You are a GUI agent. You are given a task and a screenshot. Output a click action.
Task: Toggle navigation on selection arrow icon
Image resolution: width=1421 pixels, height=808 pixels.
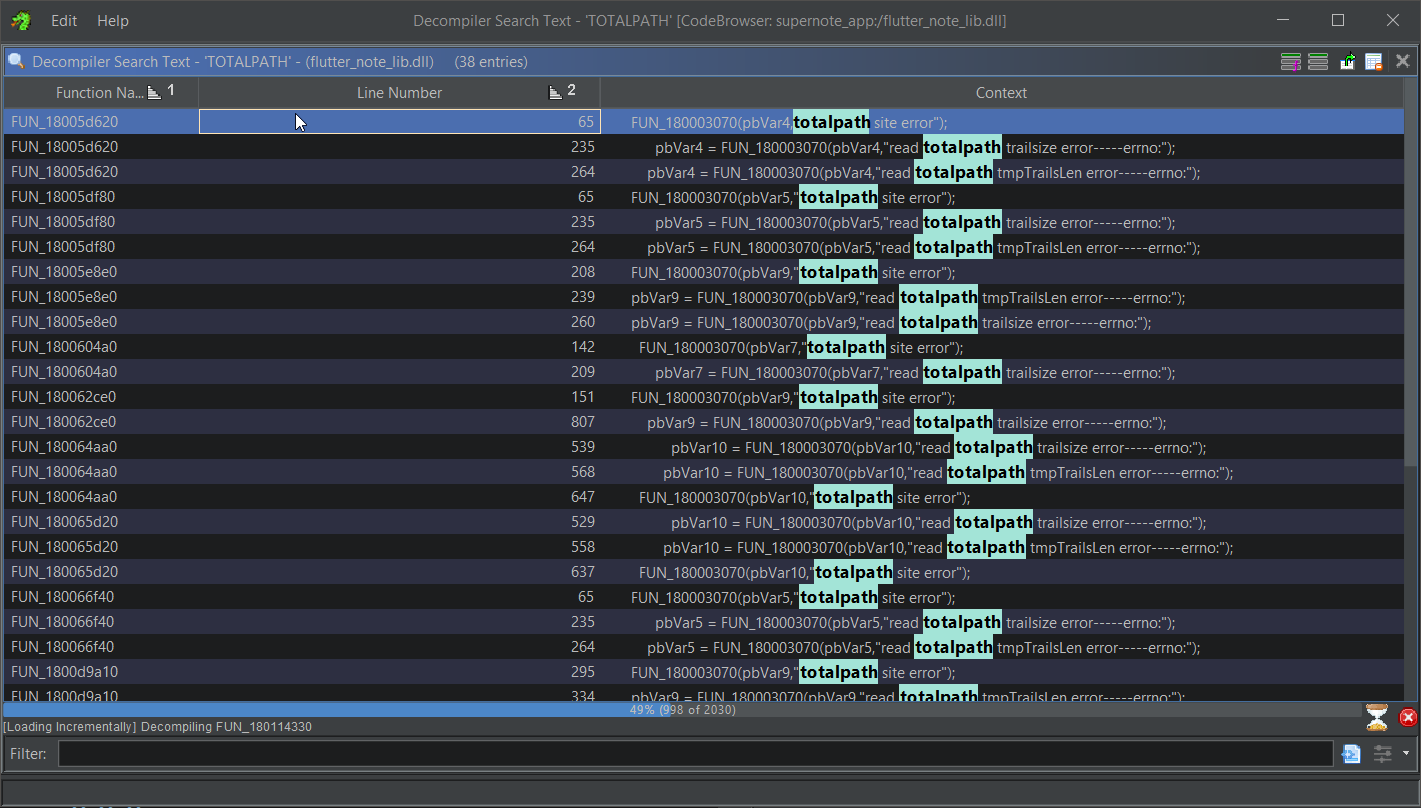1347,62
